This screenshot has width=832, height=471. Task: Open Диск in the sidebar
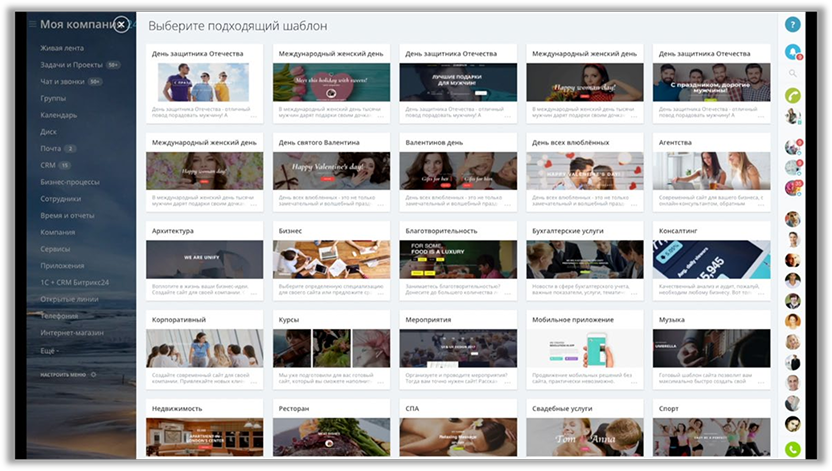point(48,132)
